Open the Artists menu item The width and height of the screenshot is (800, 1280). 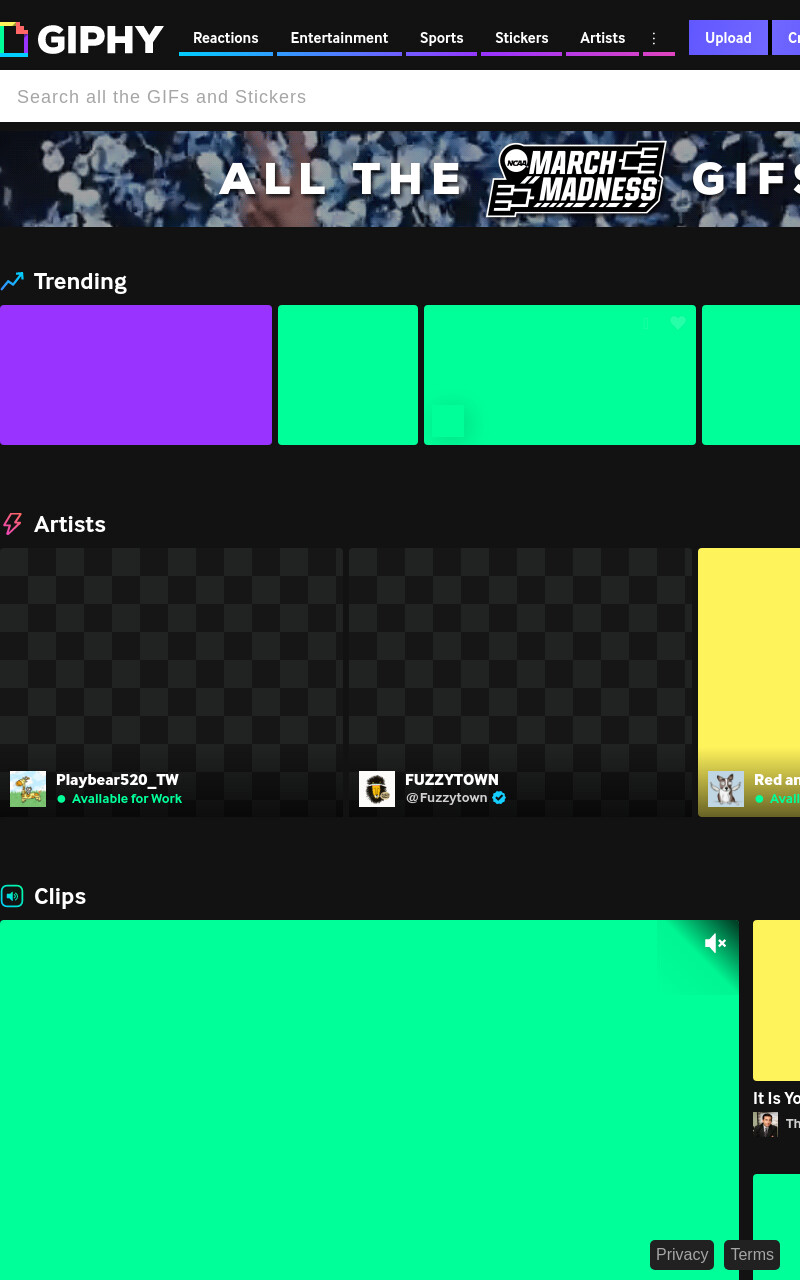(602, 38)
